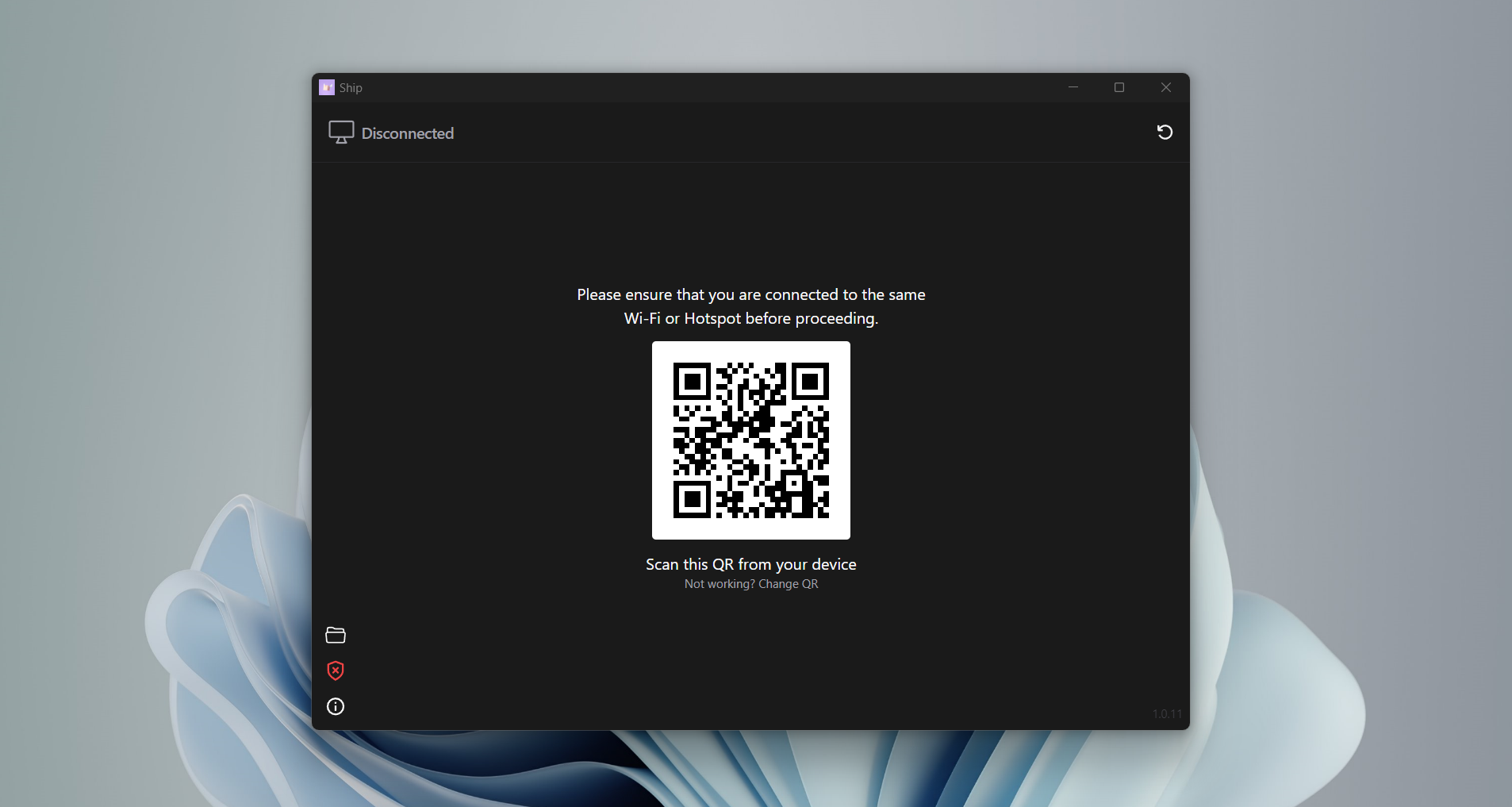Viewport: 1512px width, 807px height.
Task: Click the Ship app logo in title bar
Action: pos(327,87)
